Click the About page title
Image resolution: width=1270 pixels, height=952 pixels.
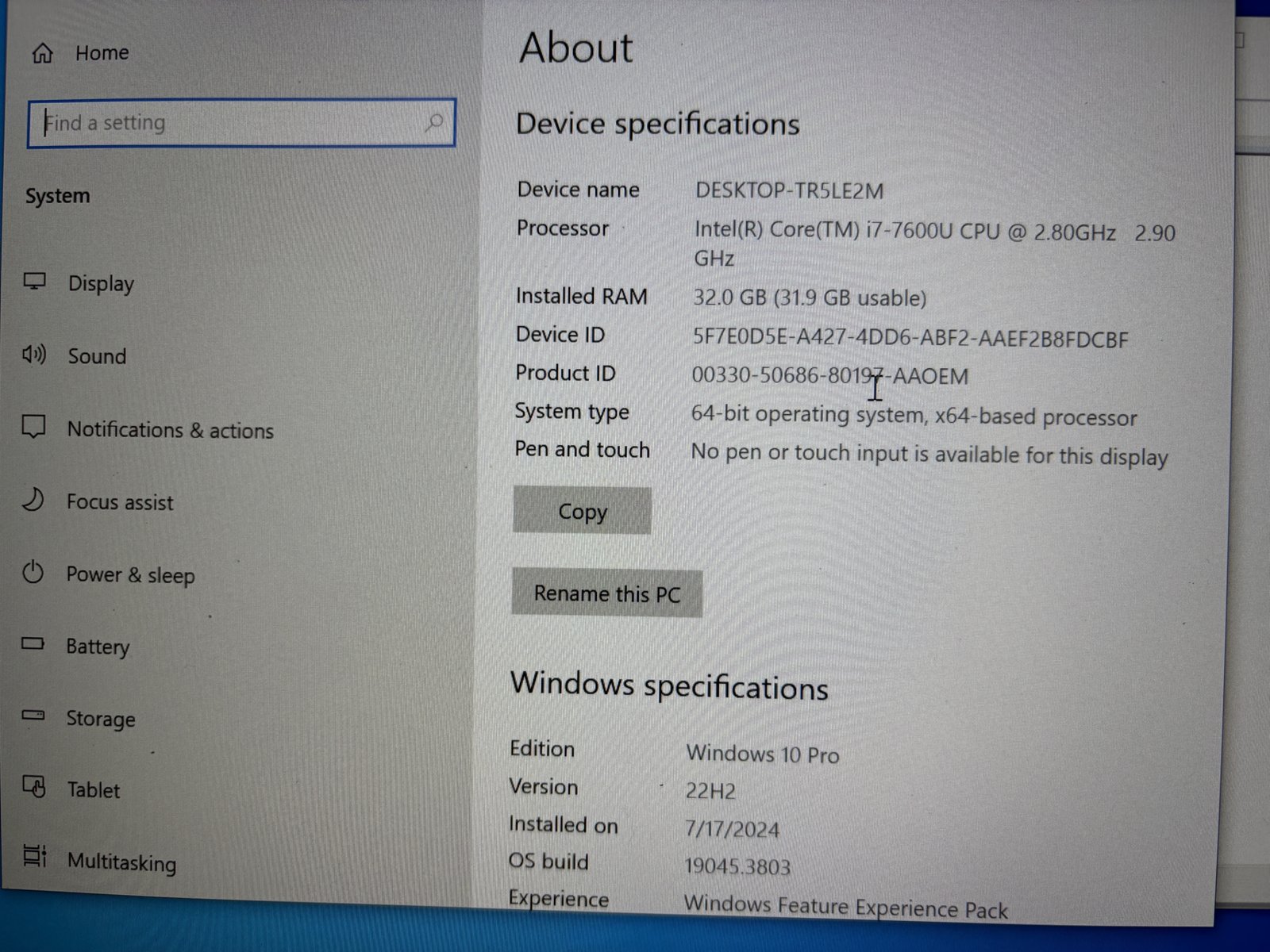pyautogui.click(x=576, y=48)
